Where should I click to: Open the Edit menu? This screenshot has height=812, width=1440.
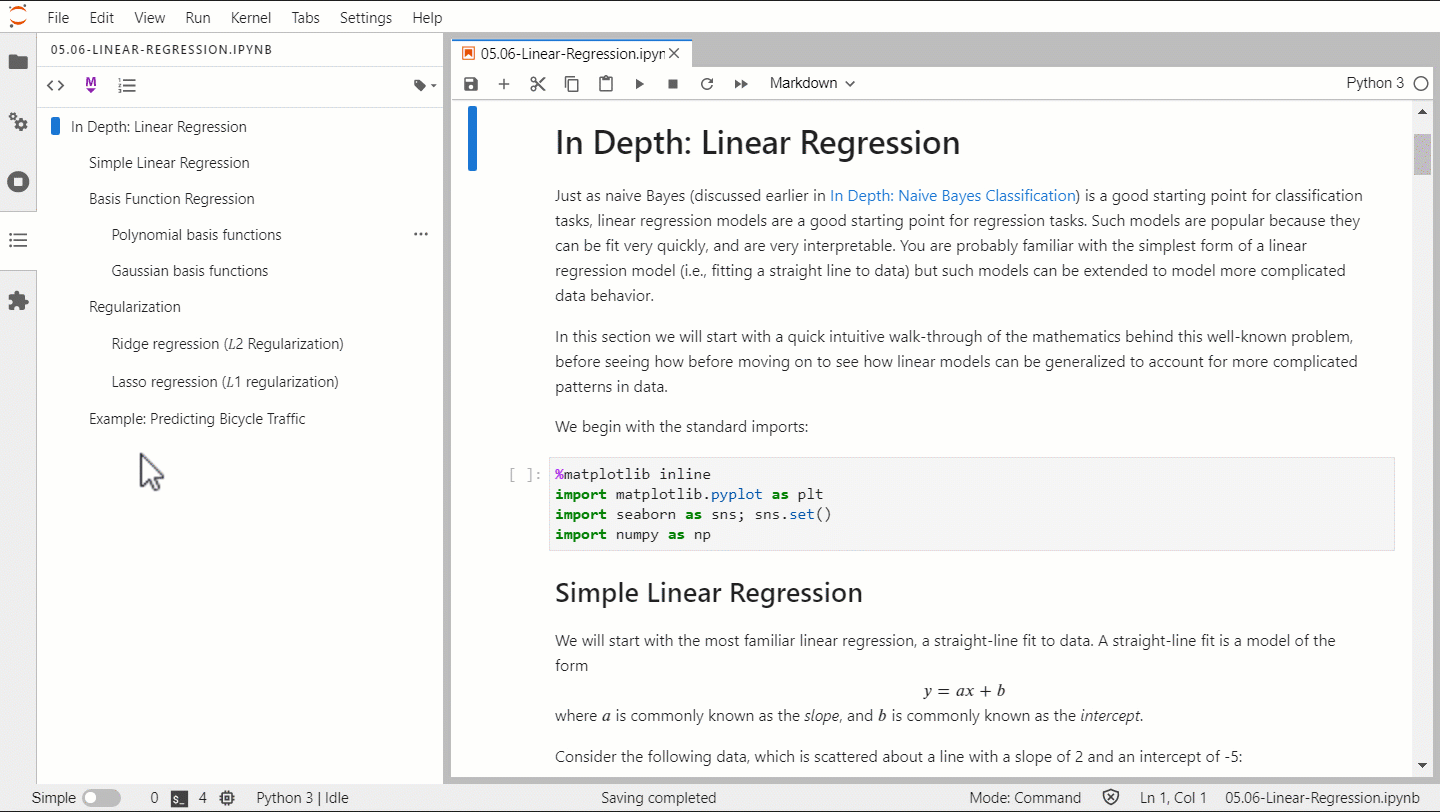click(x=102, y=18)
